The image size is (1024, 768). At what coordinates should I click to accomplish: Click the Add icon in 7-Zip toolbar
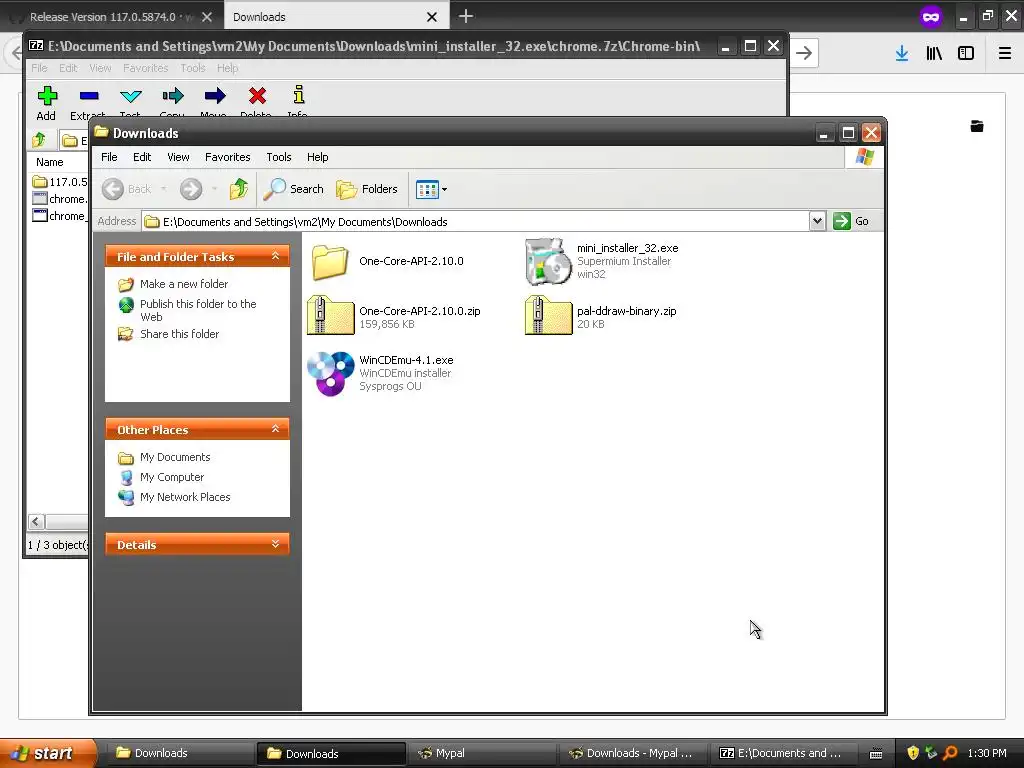click(46, 96)
